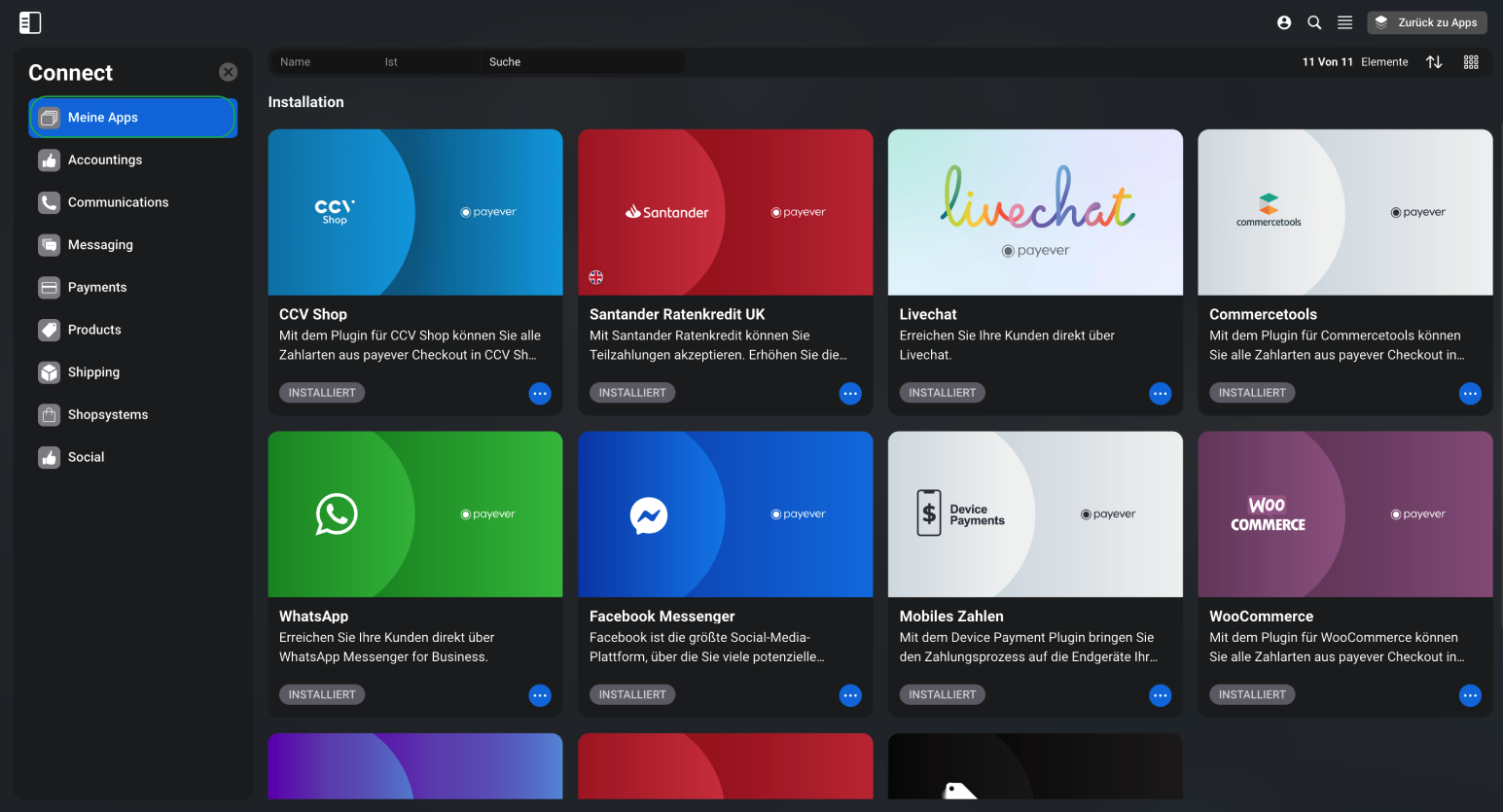Click INSTALLIERT badge on WooCommerce
1503x812 pixels.
tap(1252, 694)
